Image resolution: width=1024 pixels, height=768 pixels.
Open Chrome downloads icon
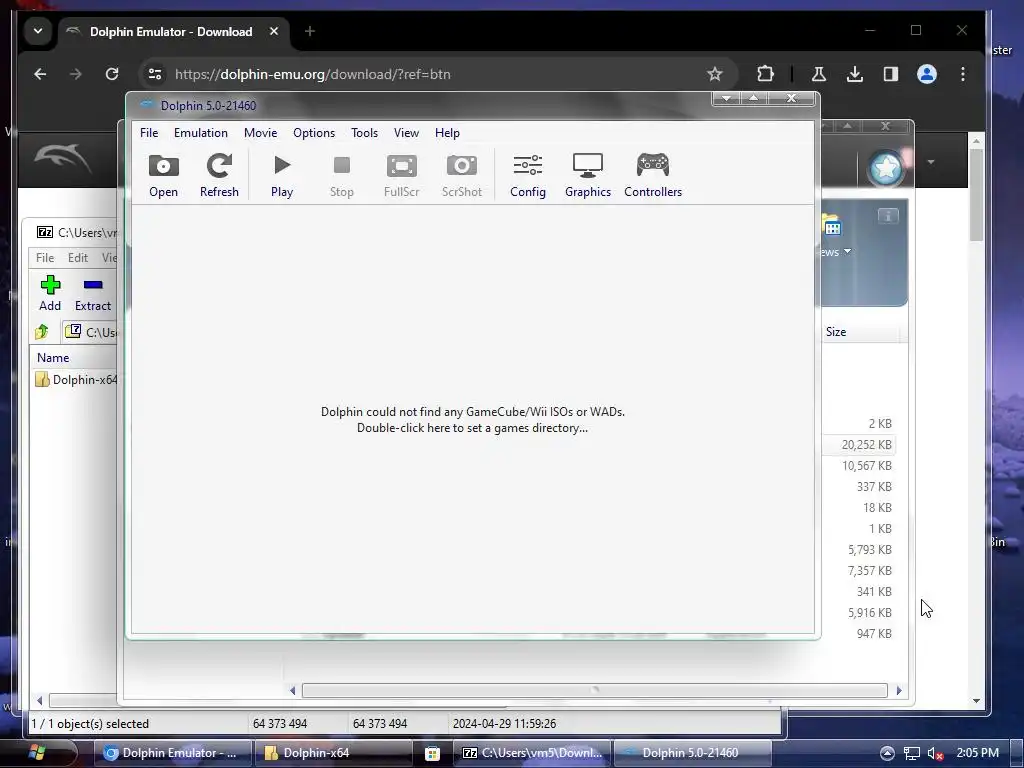point(854,74)
